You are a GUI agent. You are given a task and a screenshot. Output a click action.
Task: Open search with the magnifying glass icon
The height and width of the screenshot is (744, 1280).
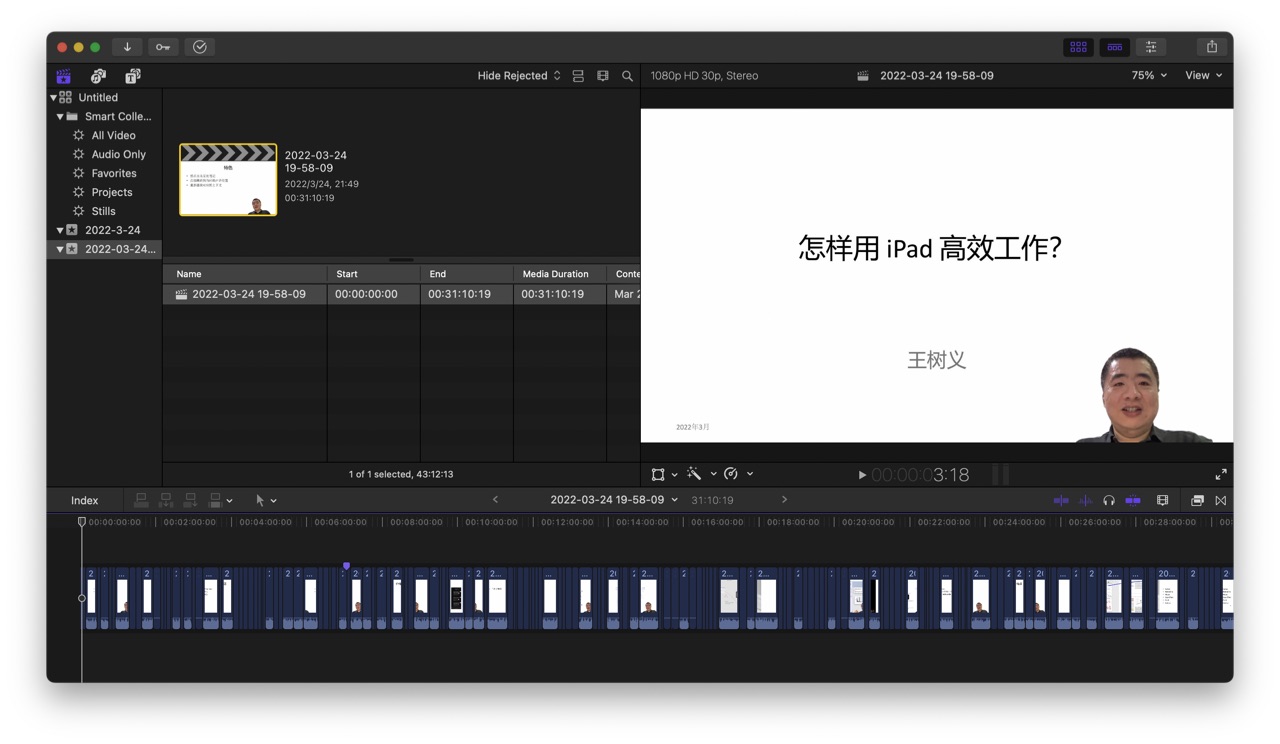click(627, 75)
